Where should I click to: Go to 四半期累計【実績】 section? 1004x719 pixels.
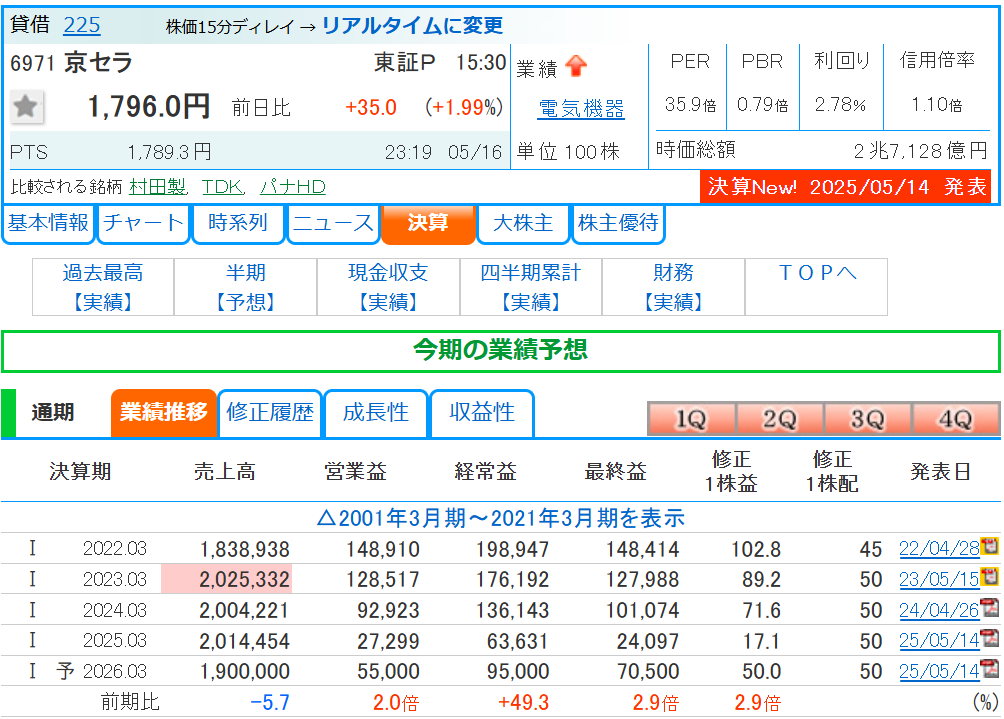click(x=531, y=287)
